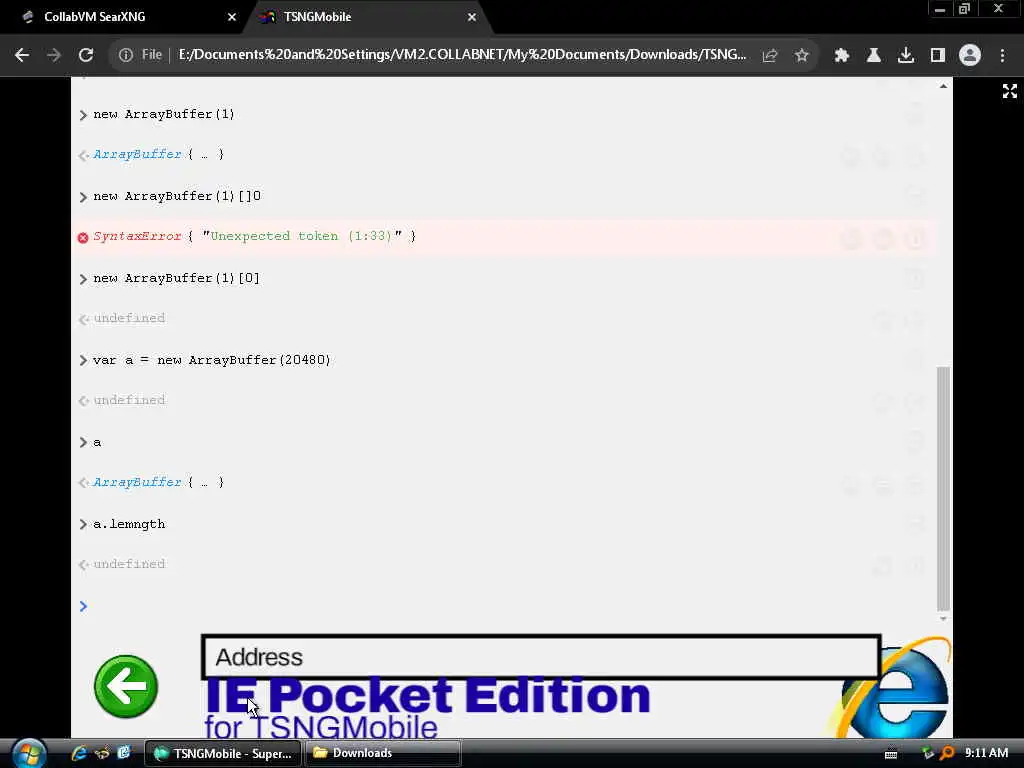Go back using browser back arrow
The height and width of the screenshot is (768, 1024).
[22, 56]
